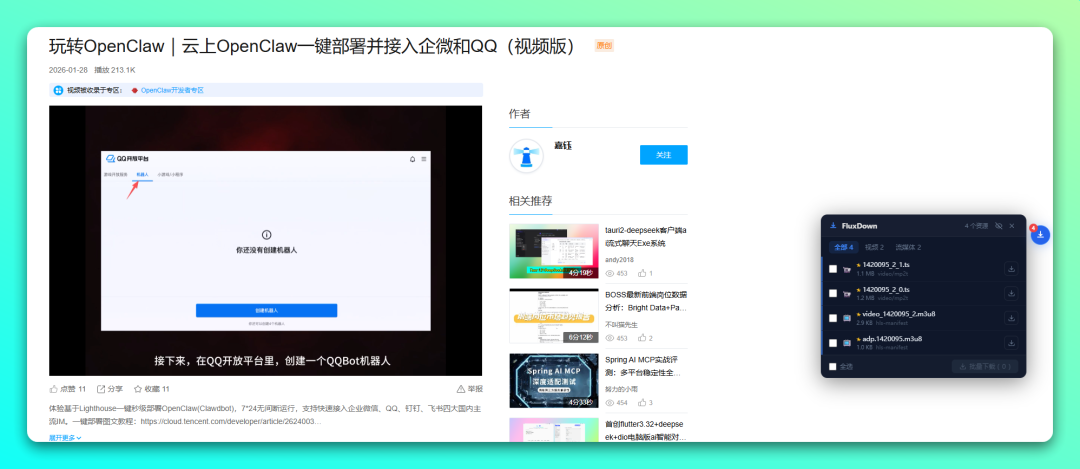Check the box for 1420095_2_1.ts

click(833, 269)
